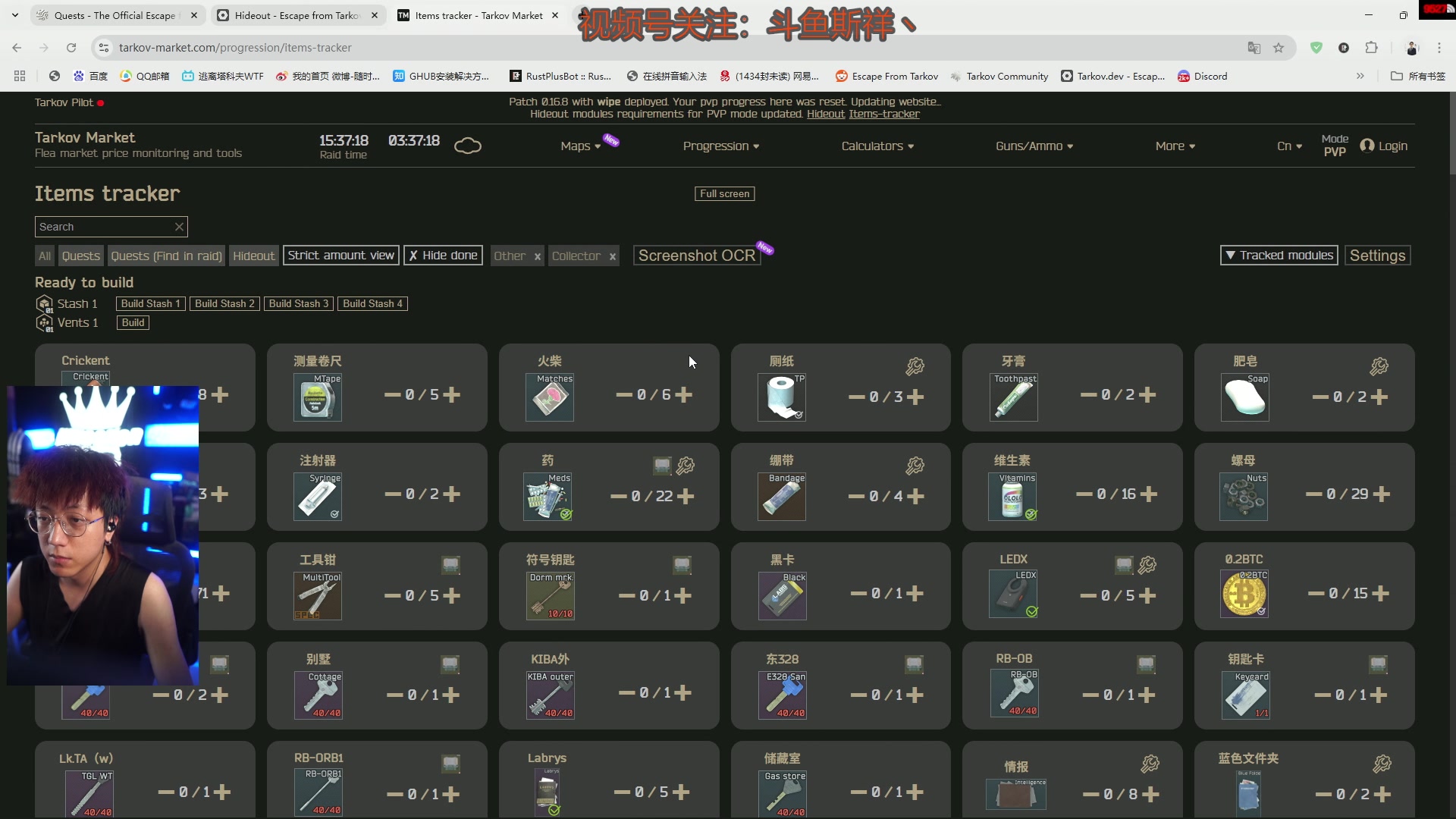Open the Calculators dropdown menu

[x=877, y=146]
